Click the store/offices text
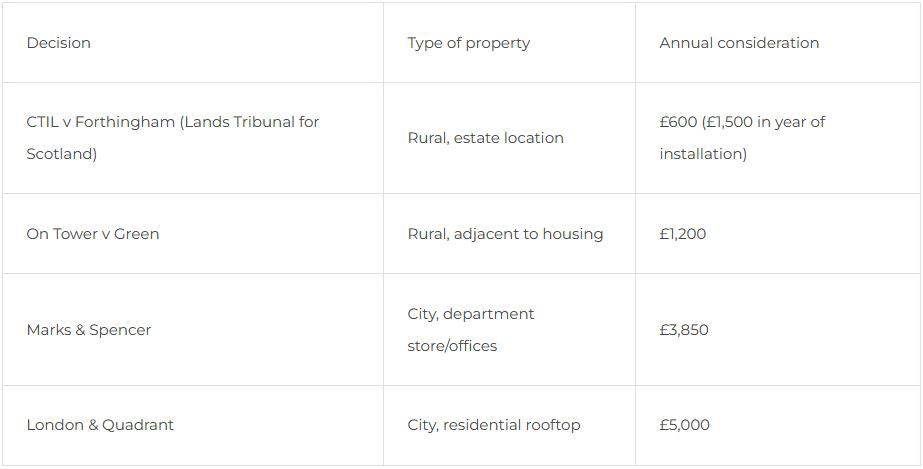This screenshot has width=923, height=469. click(452, 346)
